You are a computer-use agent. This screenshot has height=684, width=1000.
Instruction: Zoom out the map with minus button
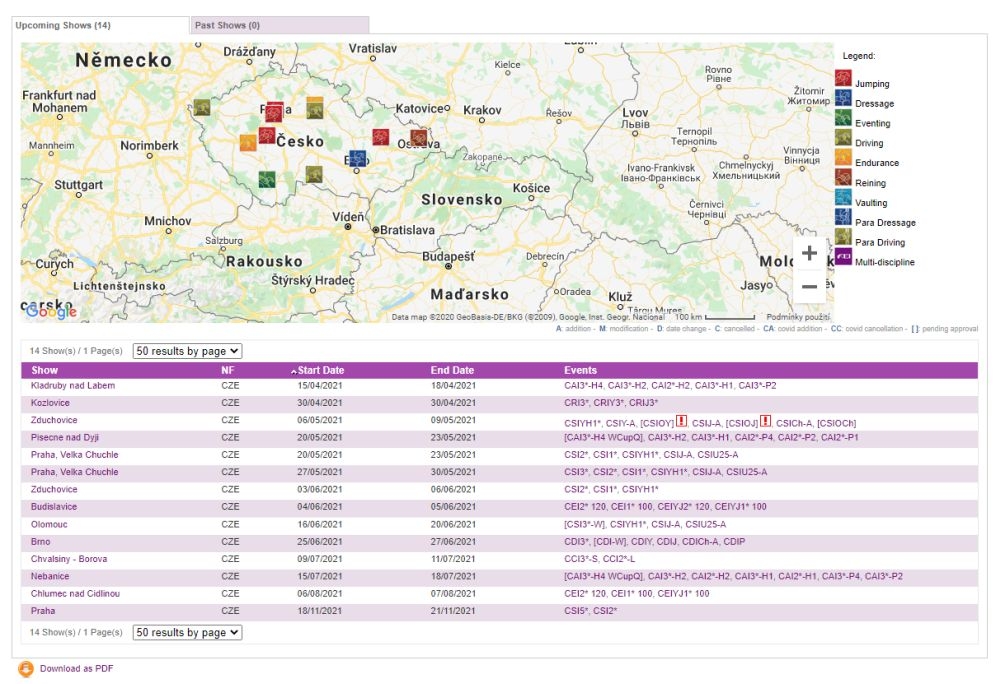point(809,287)
